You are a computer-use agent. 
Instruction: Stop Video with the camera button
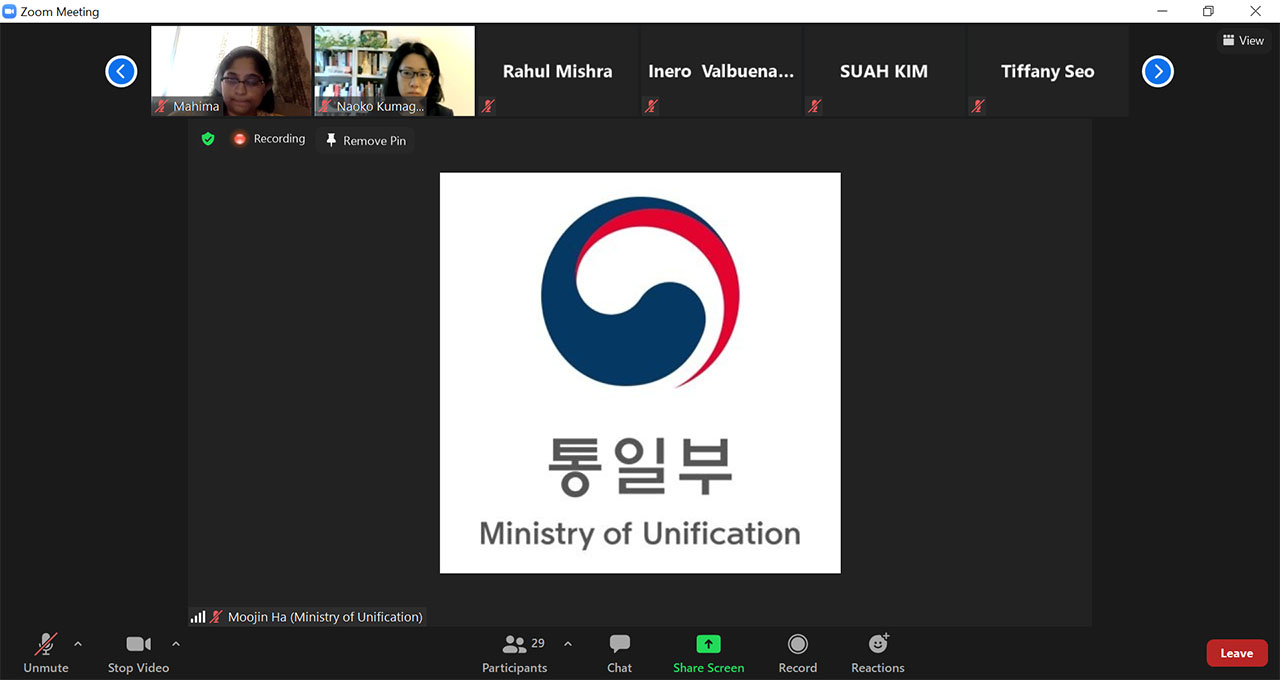pyautogui.click(x=138, y=653)
